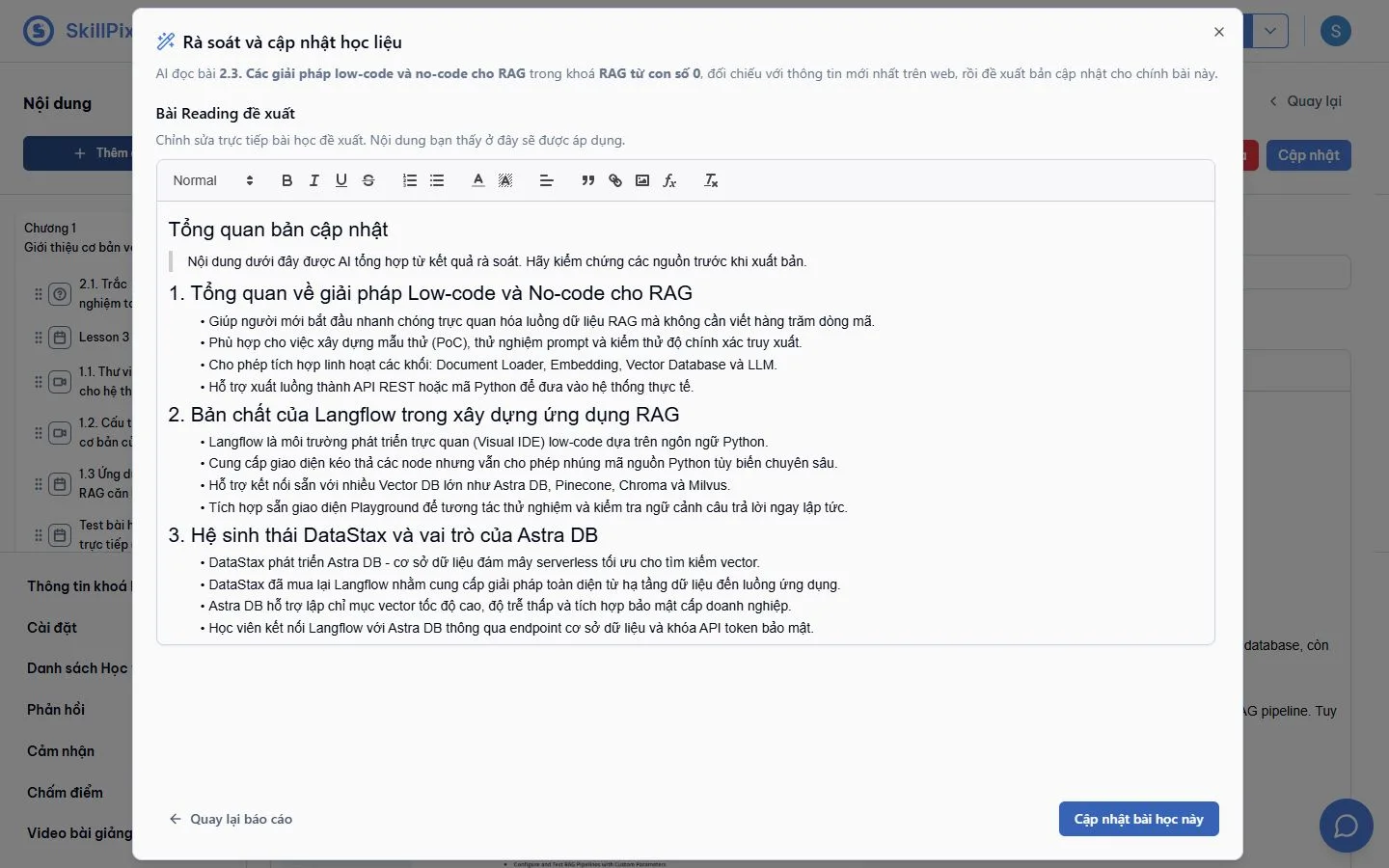
Task: Open Cảm nhận in the sidebar
Action: (61, 751)
